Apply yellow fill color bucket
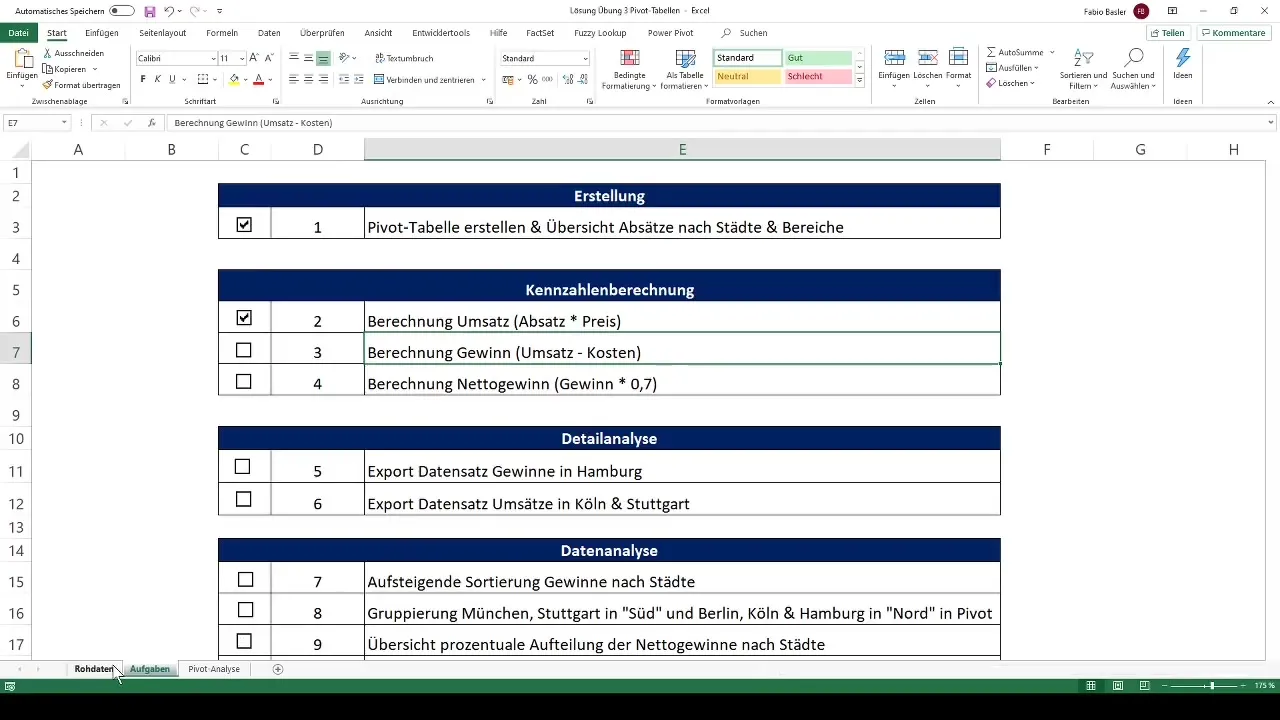The image size is (1280, 720). (234, 79)
